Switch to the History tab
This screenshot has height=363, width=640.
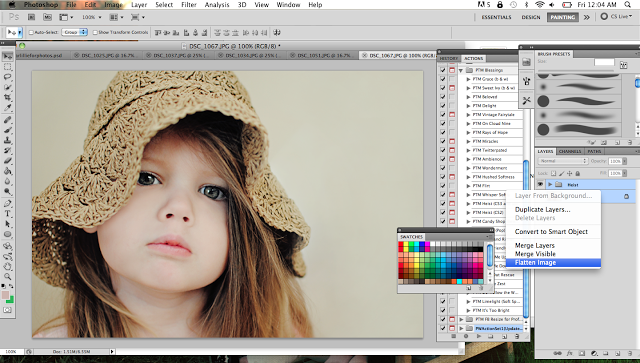(449, 58)
